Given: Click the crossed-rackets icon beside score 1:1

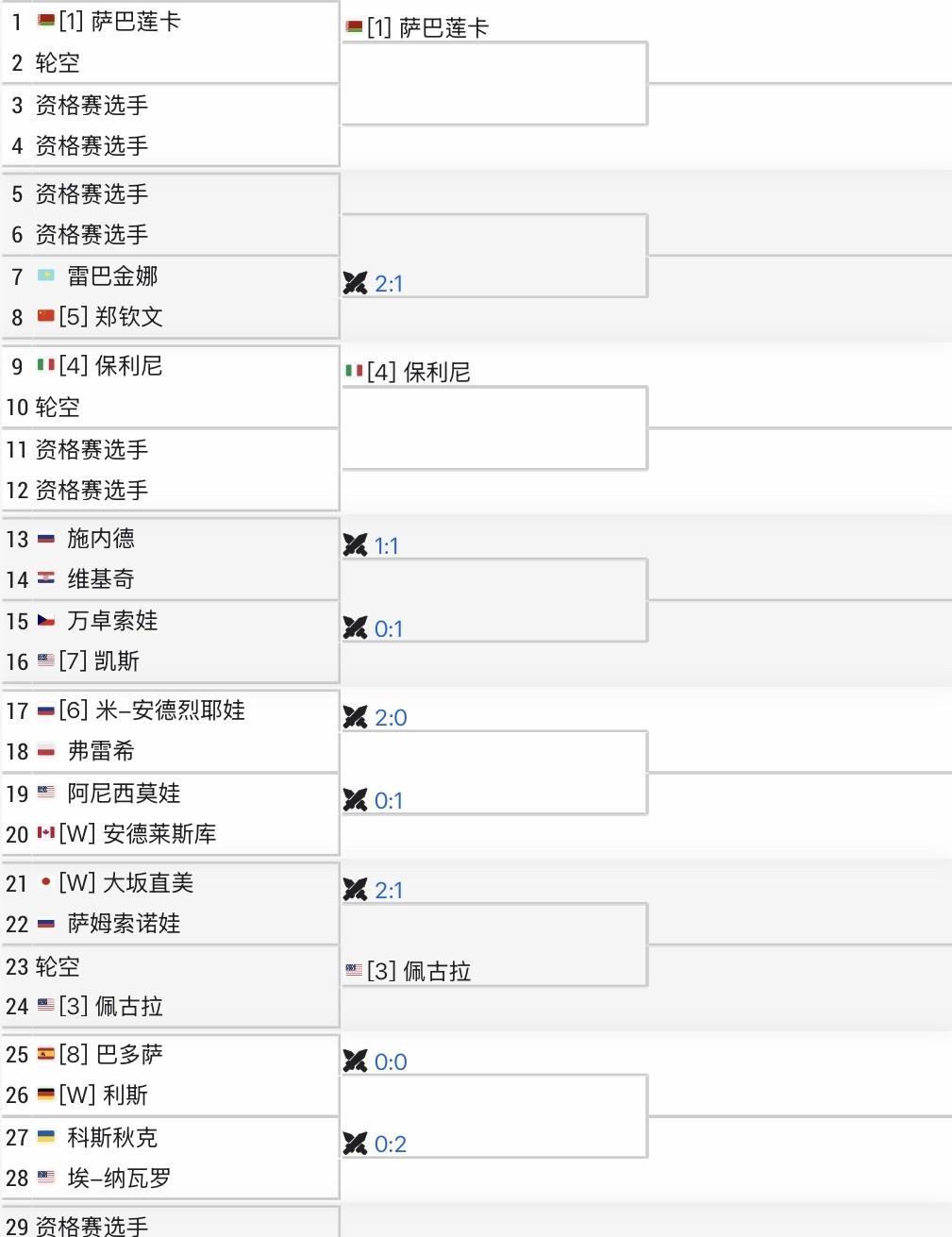Looking at the screenshot, I should pyautogui.click(x=355, y=545).
